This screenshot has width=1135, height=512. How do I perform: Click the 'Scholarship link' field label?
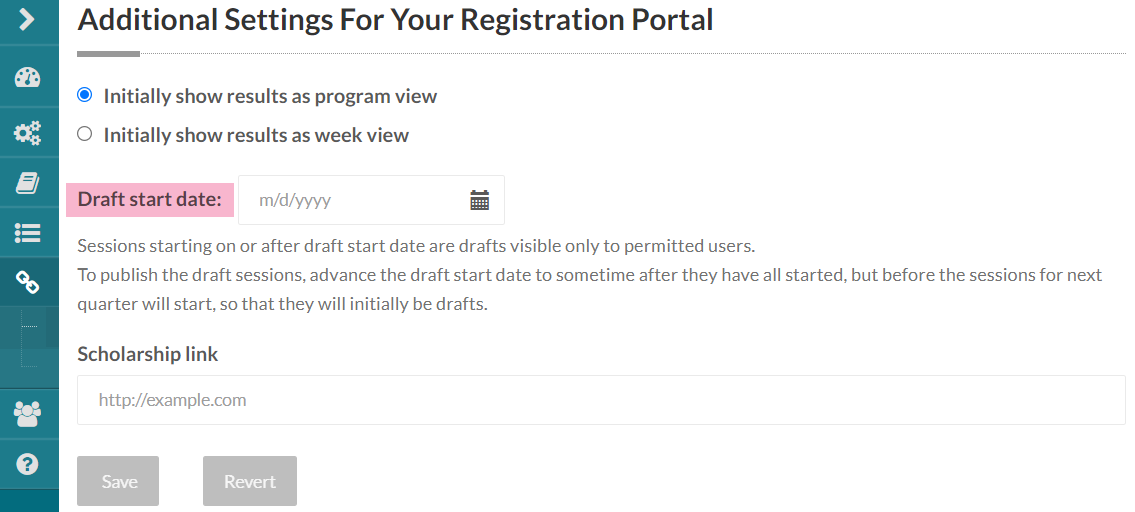147,354
